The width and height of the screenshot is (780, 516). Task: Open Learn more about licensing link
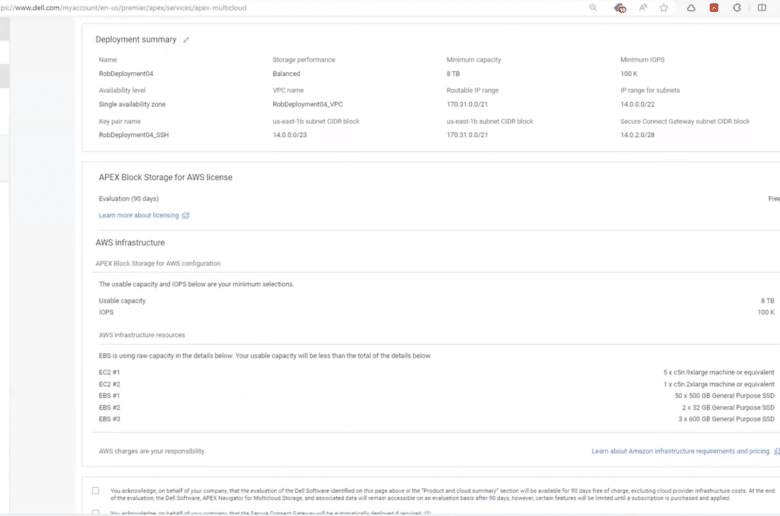click(139, 215)
